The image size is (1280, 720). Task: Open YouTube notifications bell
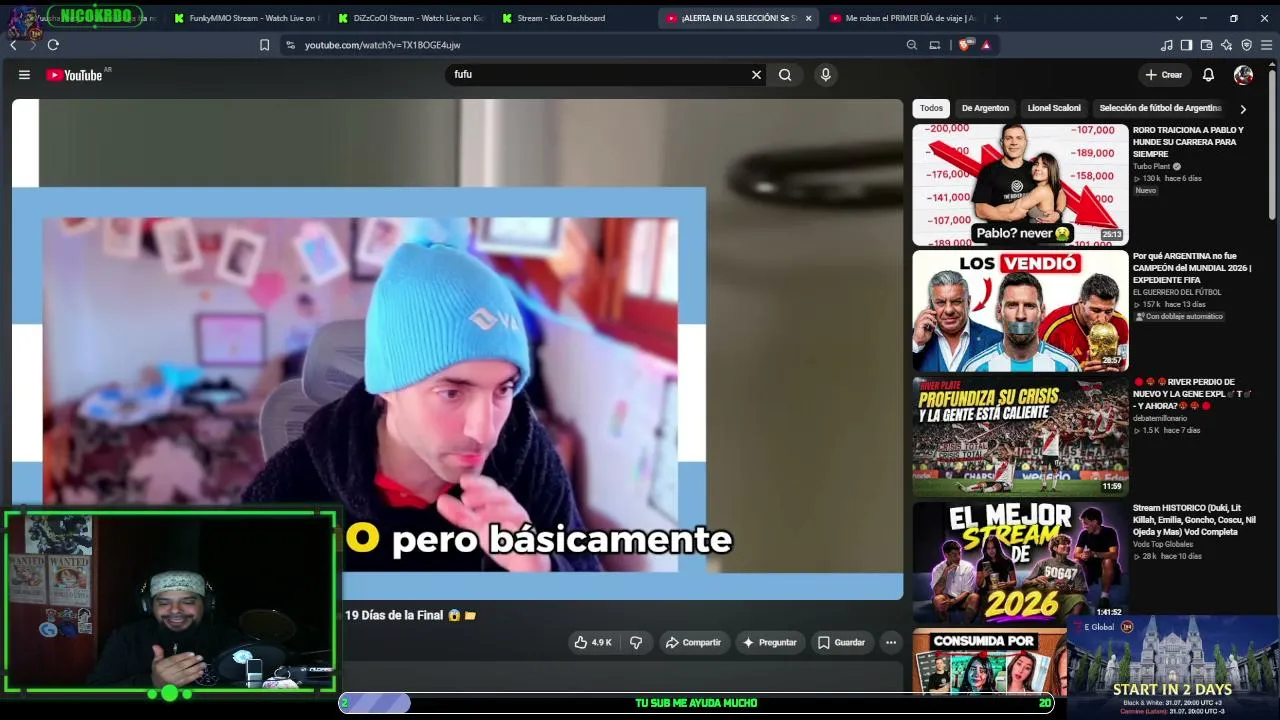click(1208, 75)
